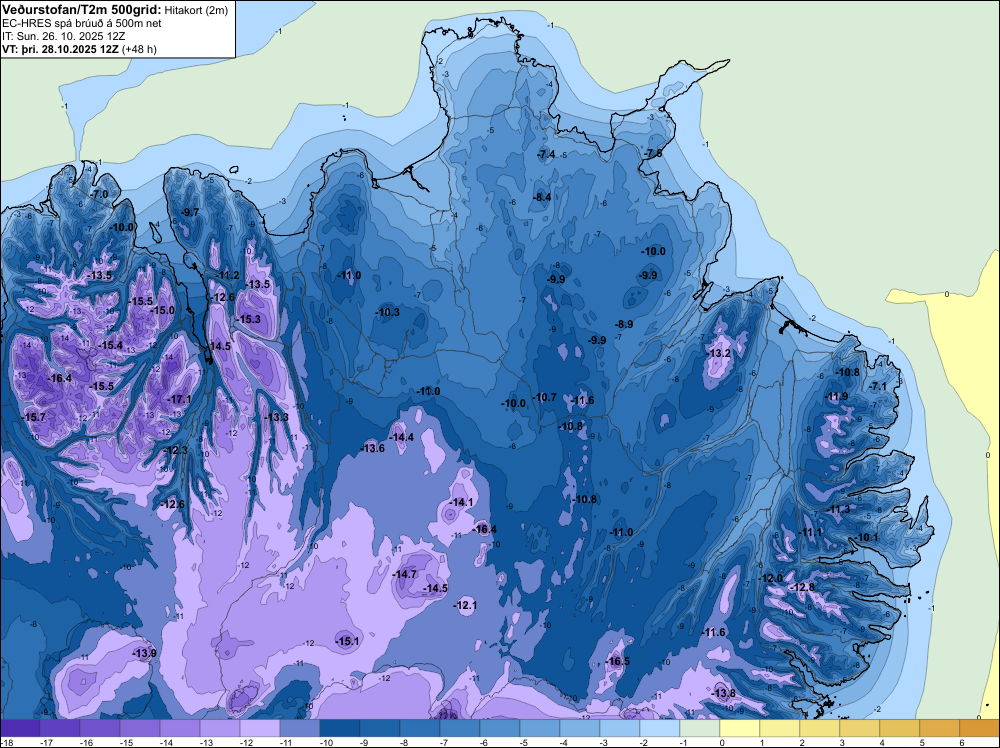Click the legend swatch between 3 and 4
Screen dimensions: 1000x748
point(860,728)
